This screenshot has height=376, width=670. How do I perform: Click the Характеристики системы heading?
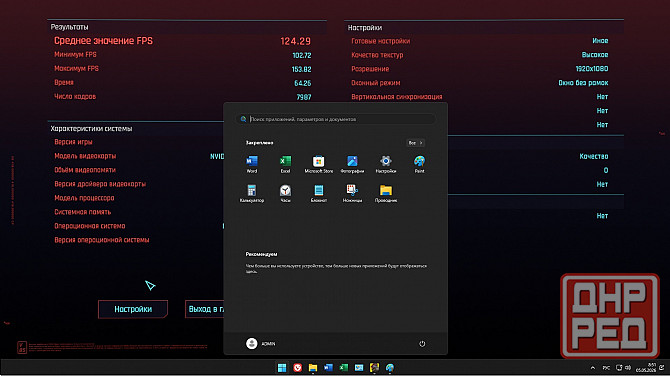91,128
